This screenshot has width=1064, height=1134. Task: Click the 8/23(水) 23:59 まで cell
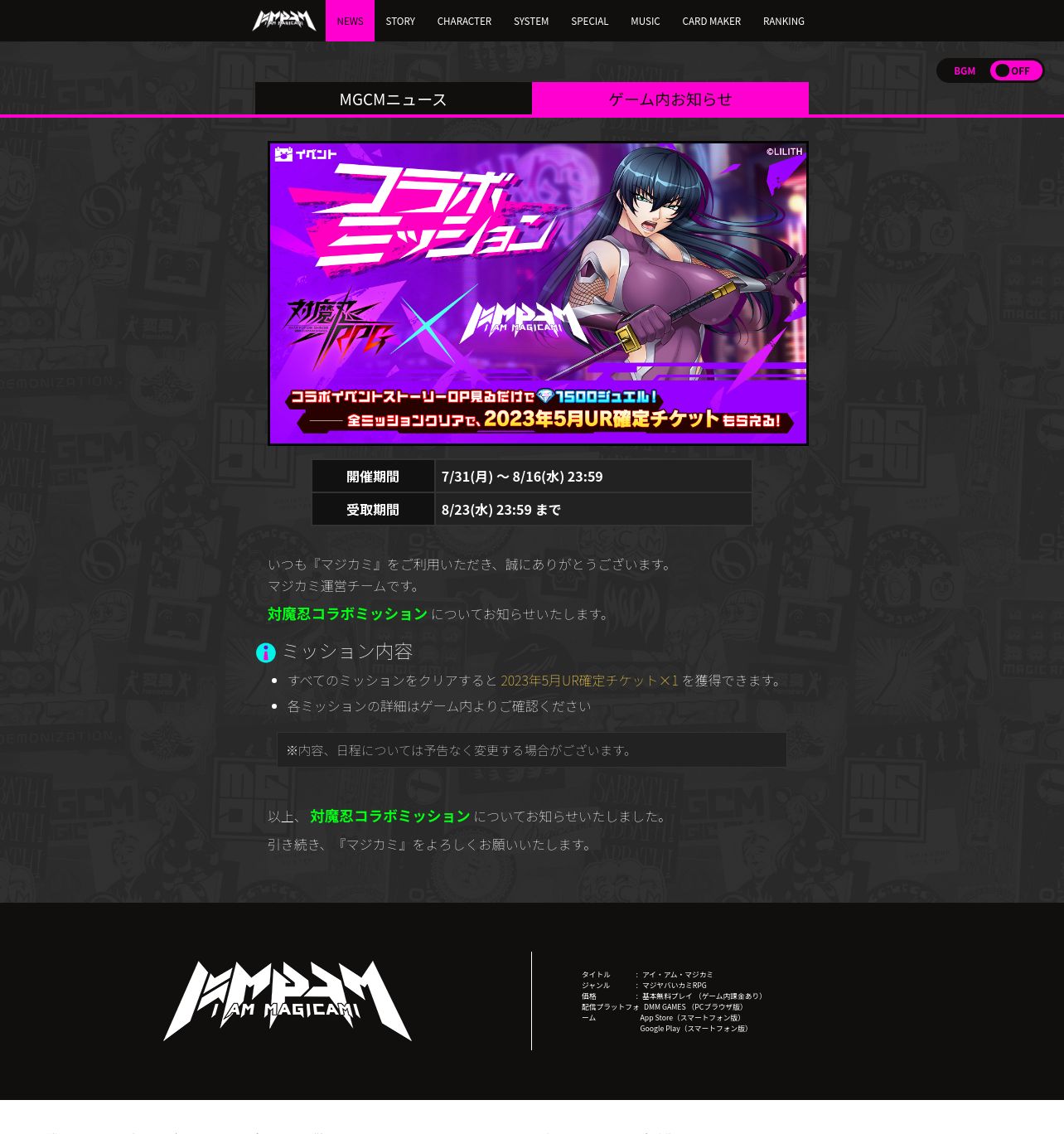click(x=593, y=510)
